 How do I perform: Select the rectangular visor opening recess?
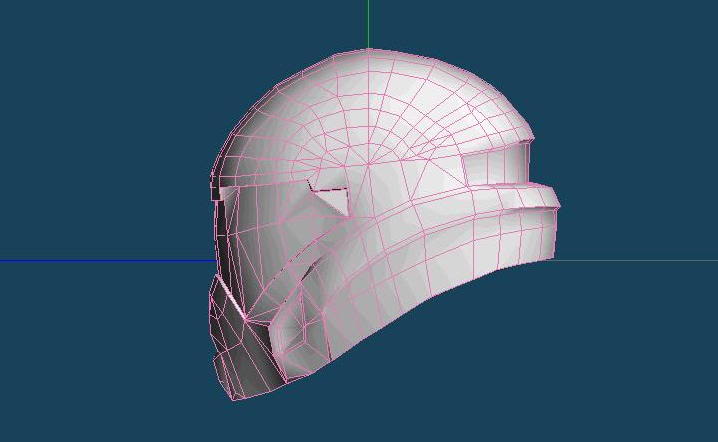pyautogui.click(x=495, y=164)
